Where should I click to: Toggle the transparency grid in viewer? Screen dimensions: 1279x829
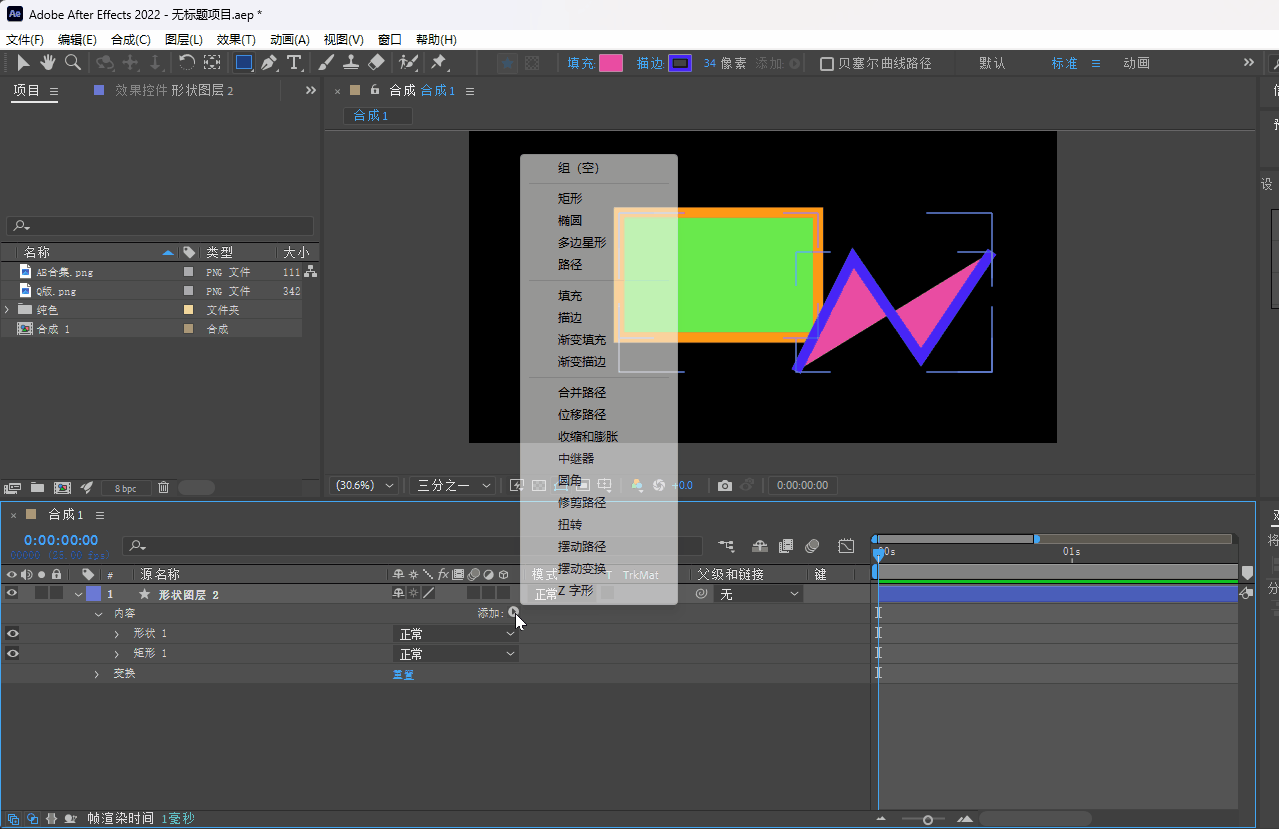tap(539, 485)
